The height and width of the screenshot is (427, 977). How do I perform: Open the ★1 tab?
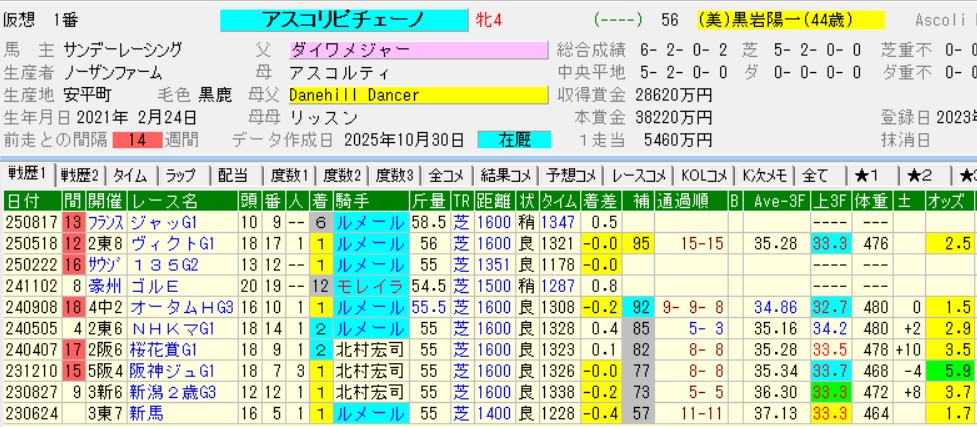[x=867, y=174]
